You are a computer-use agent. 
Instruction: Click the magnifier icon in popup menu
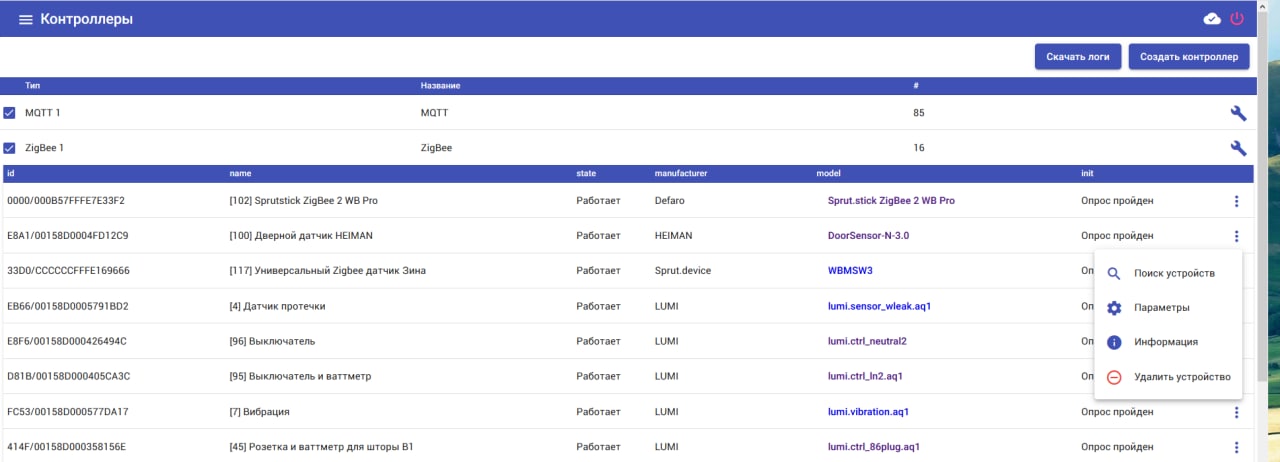click(1114, 273)
